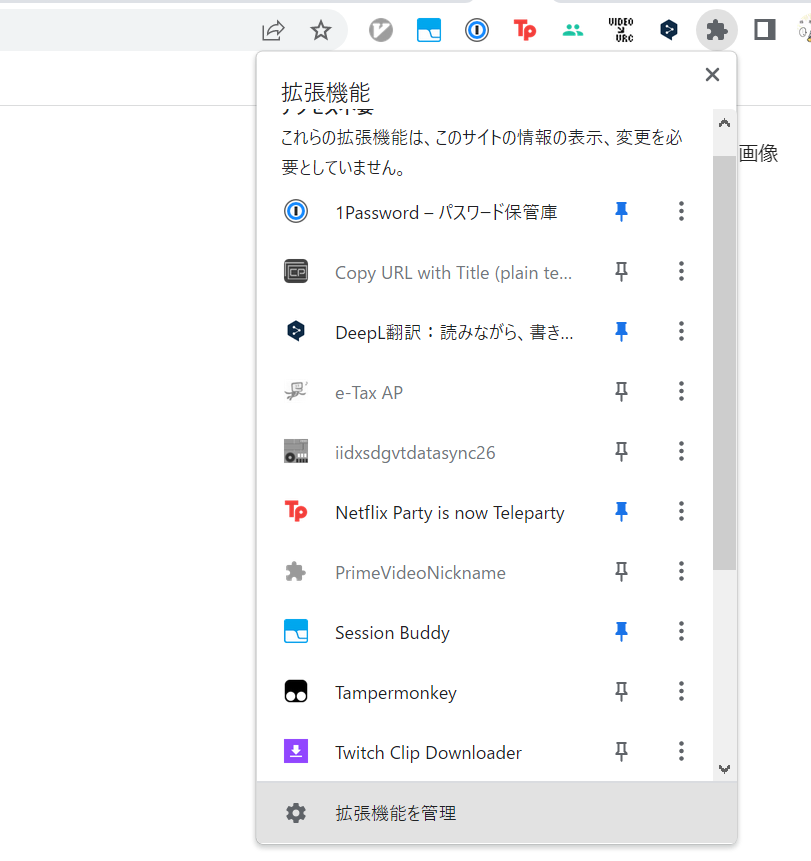Screen dimensions: 811x861
Task: Select the Tampermonkey entry
Action: coord(396,693)
